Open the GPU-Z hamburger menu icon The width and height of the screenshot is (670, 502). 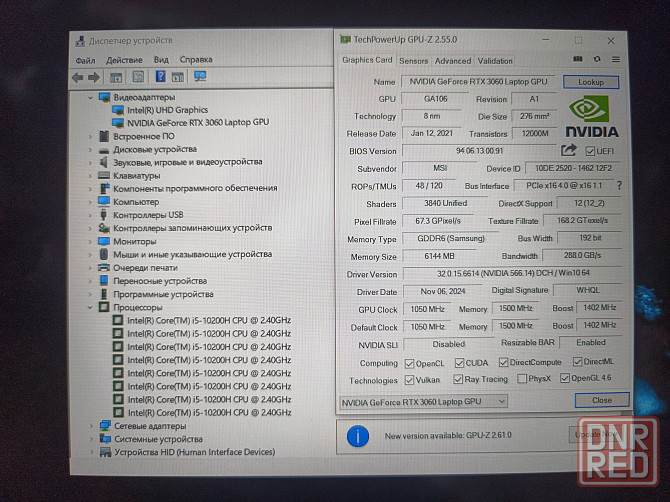point(616,59)
